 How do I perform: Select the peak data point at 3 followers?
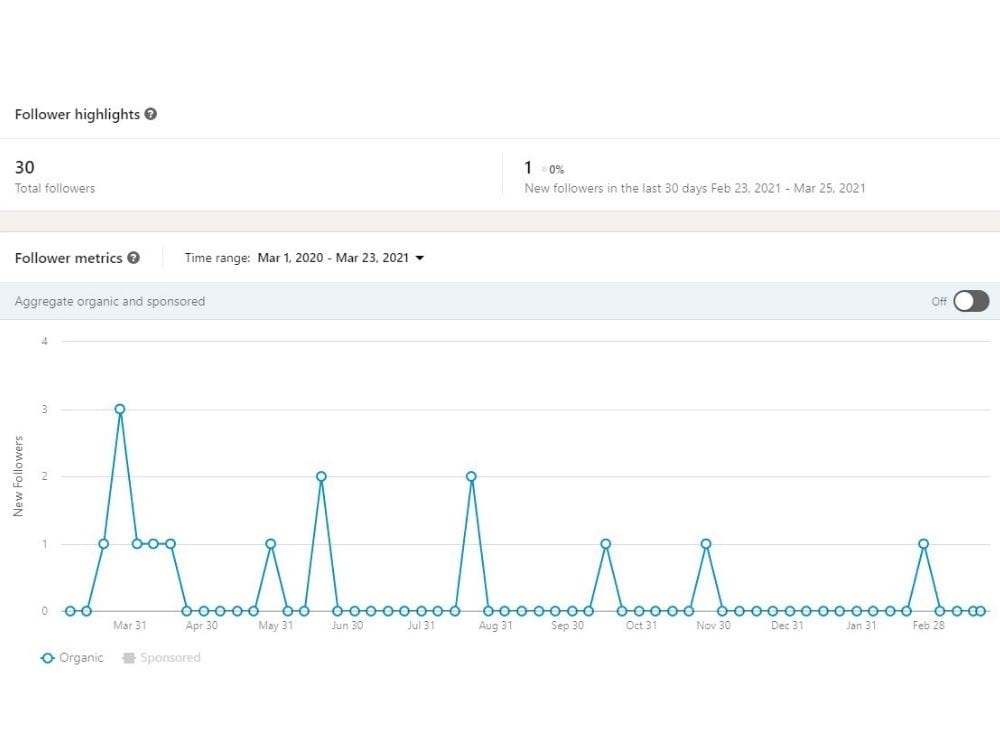pos(120,409)
